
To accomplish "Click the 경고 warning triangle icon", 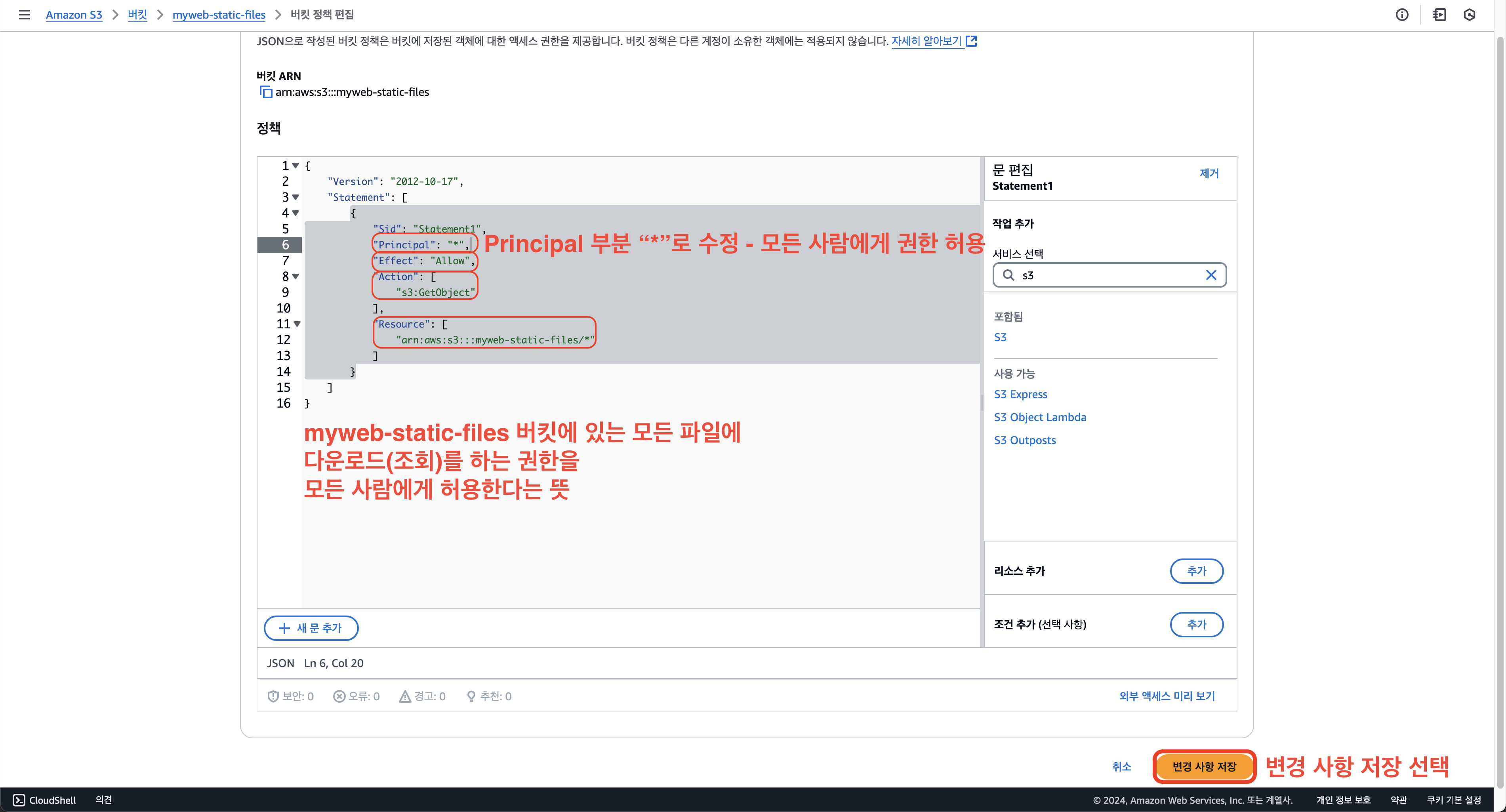I will pos(404,696).
